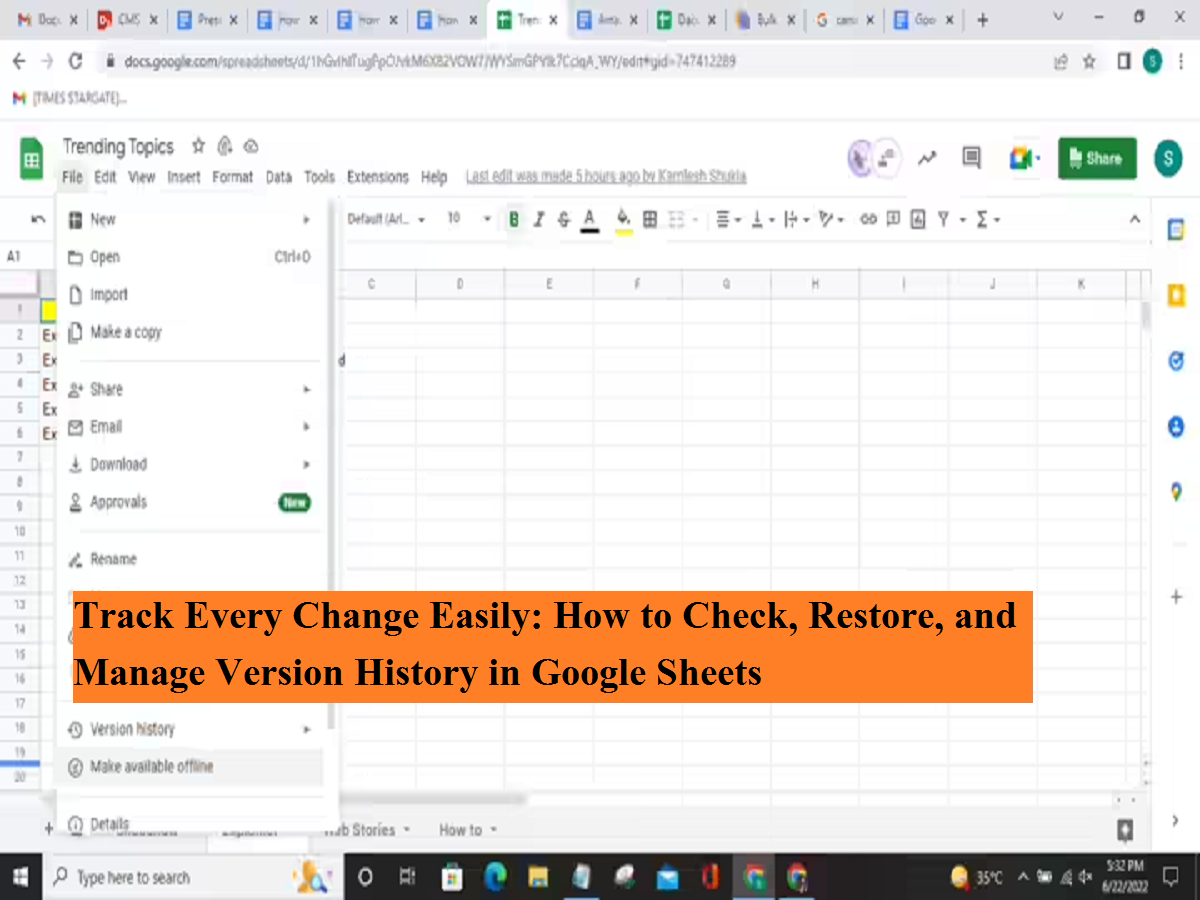Open the Extensions menu
The width and height of the screenshot is (1200, 900).
click(x=377, y=177)
